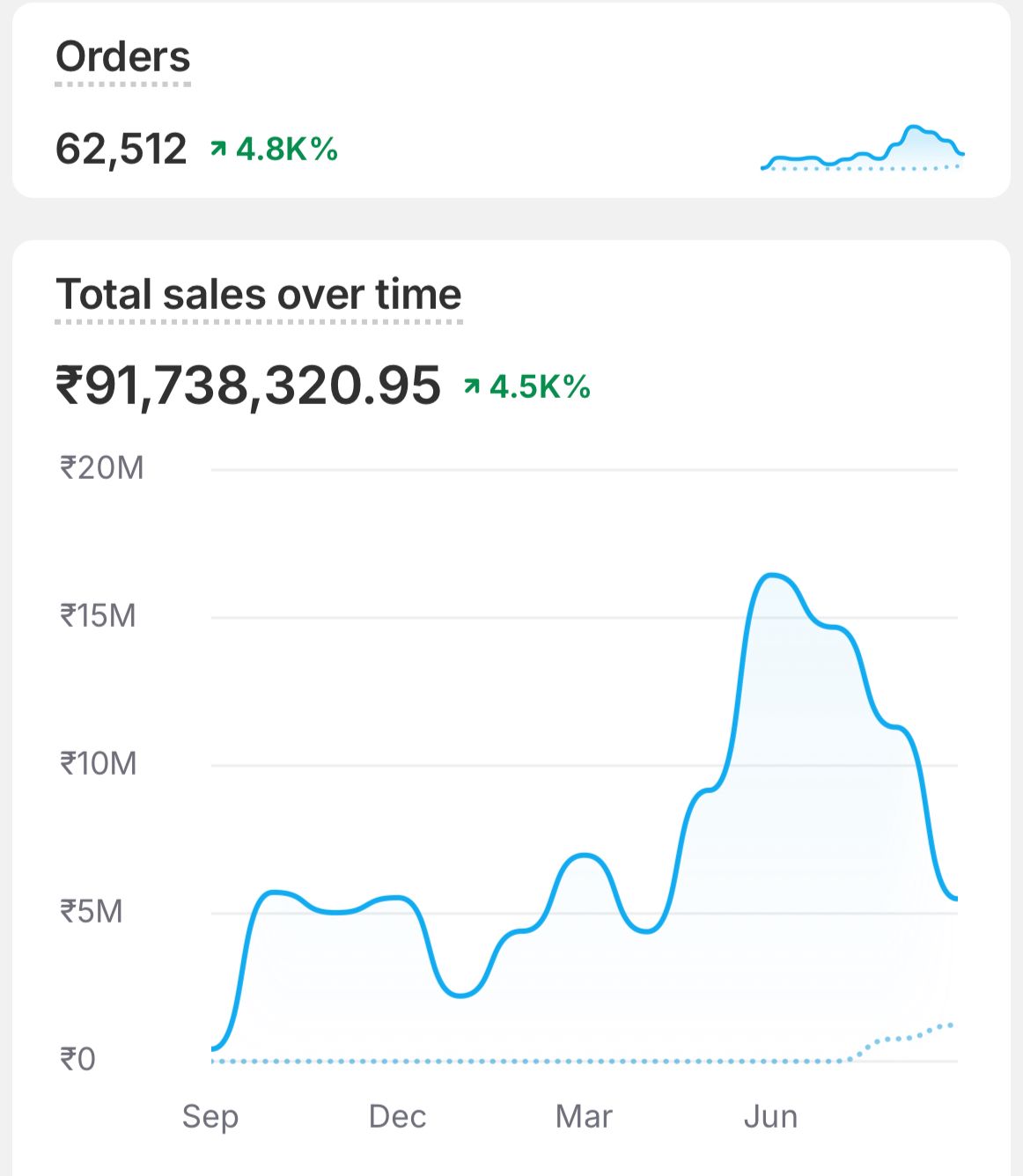Open the Total sales over time heading

[258, 294]
